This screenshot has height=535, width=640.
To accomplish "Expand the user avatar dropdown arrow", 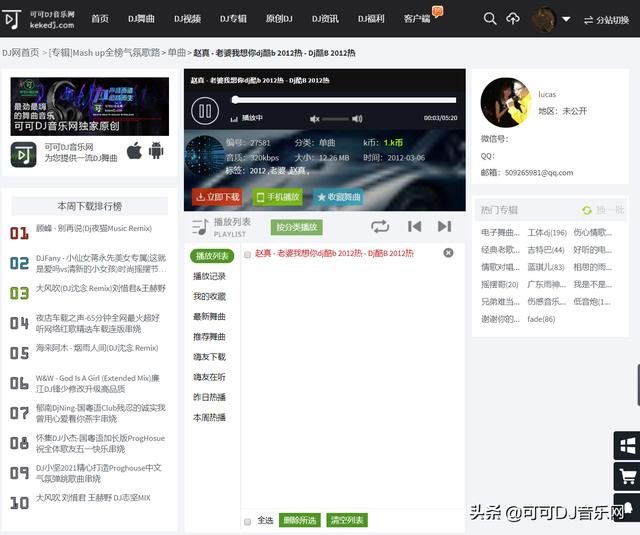I will tap(566, 19).
